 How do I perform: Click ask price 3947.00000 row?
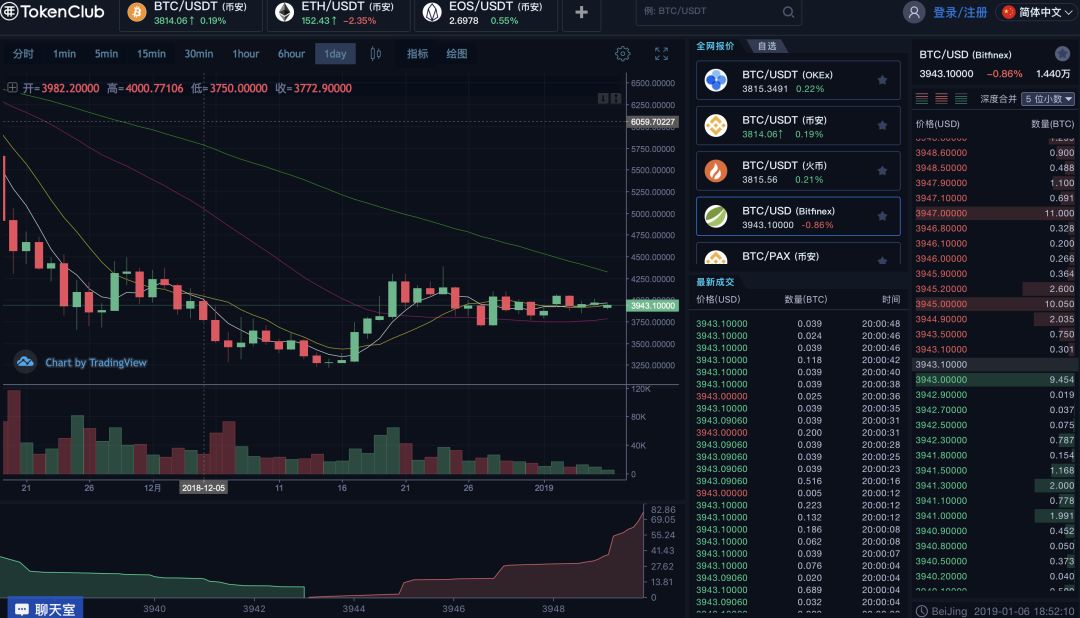995,213
